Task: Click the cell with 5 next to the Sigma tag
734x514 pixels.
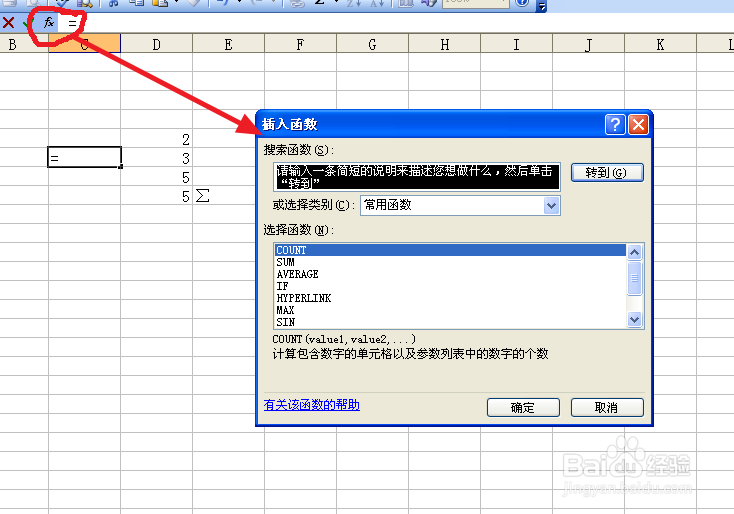Action: click(x=156, y=196)
